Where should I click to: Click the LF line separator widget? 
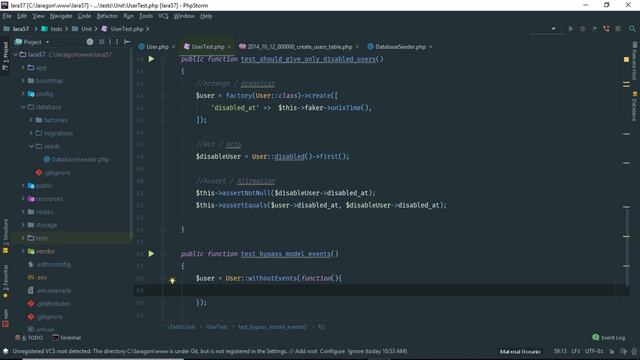coord(576,351)
